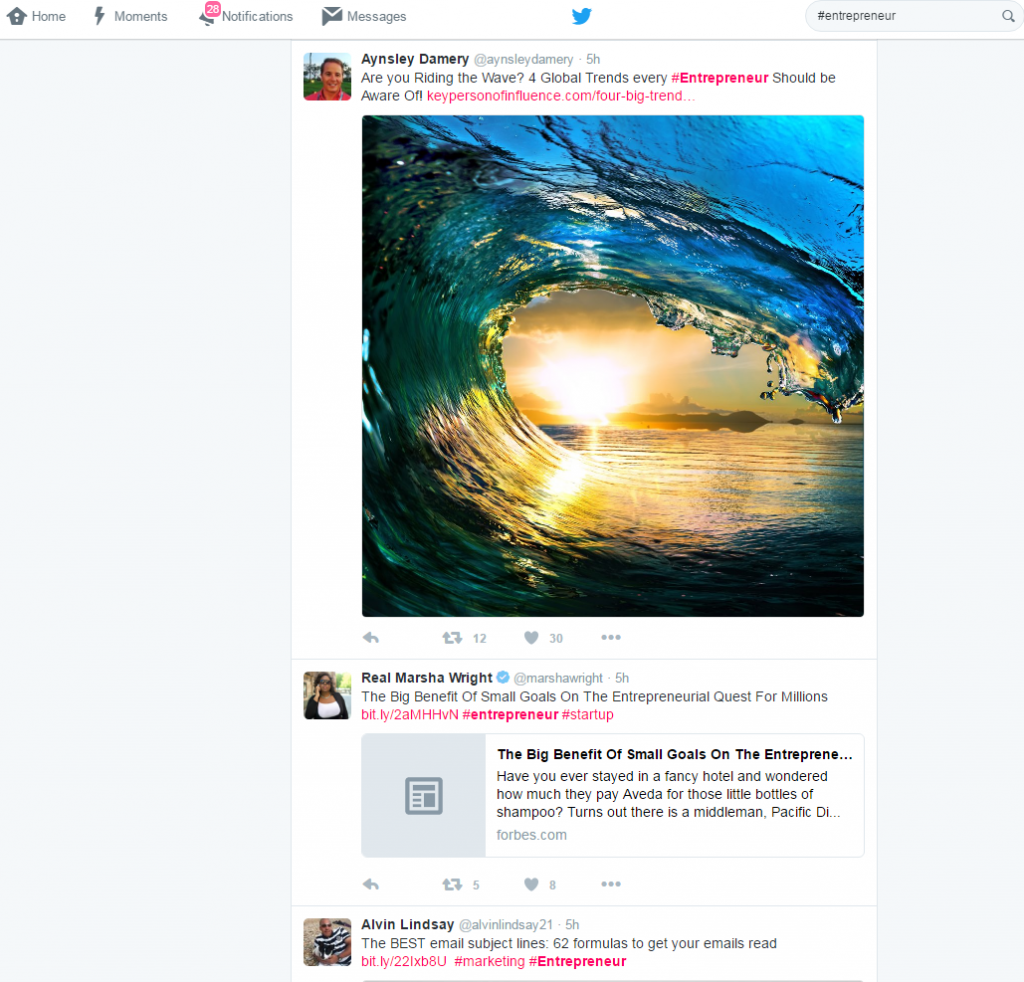The image size is (1024, 982).
Task: Open Real Marsha Wright's avatar
Action: 327,695
